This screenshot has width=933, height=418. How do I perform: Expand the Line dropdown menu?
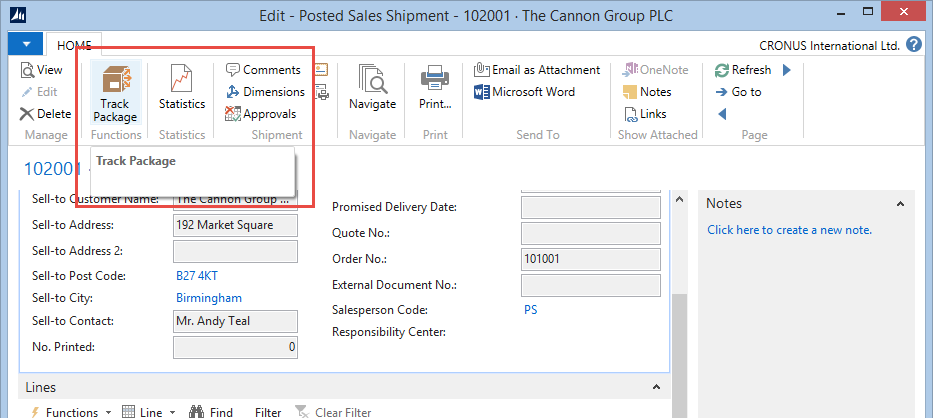[x=148, y=412]
